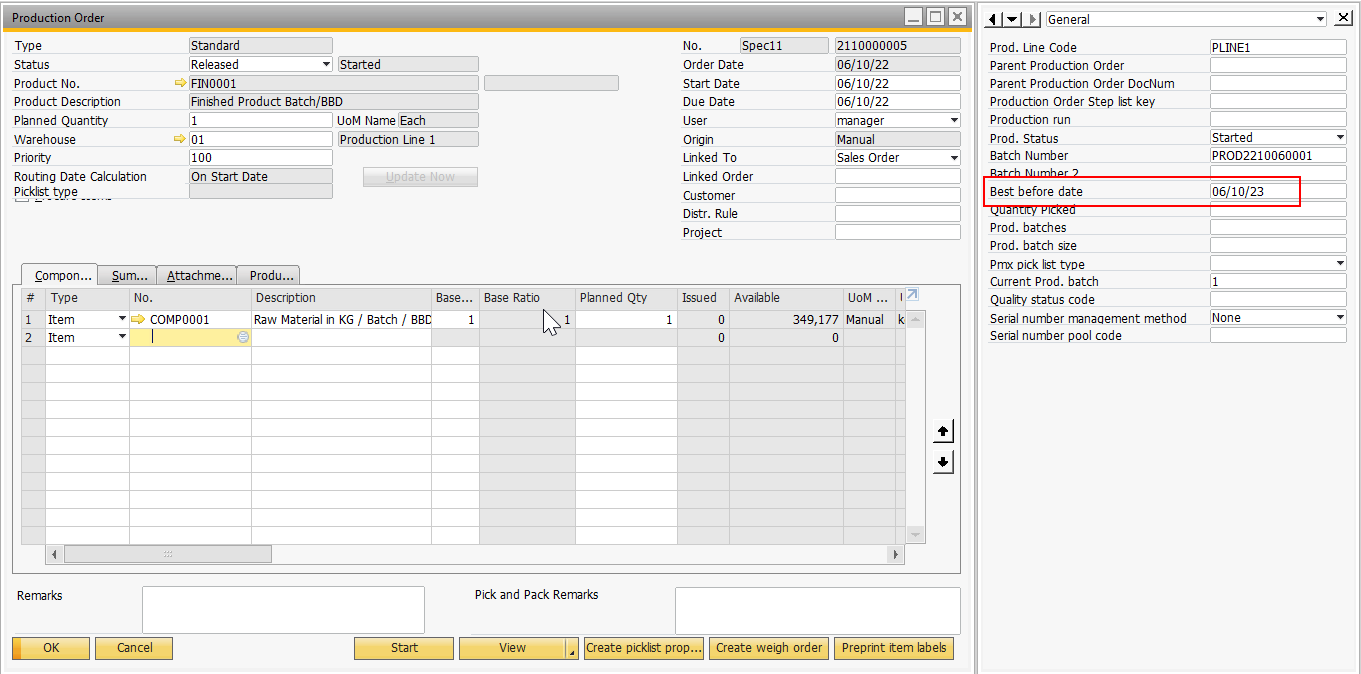The height and width of the screenshot is (674, 1361).
Task: Click into the Remarks text box
Action: (283, 610)
